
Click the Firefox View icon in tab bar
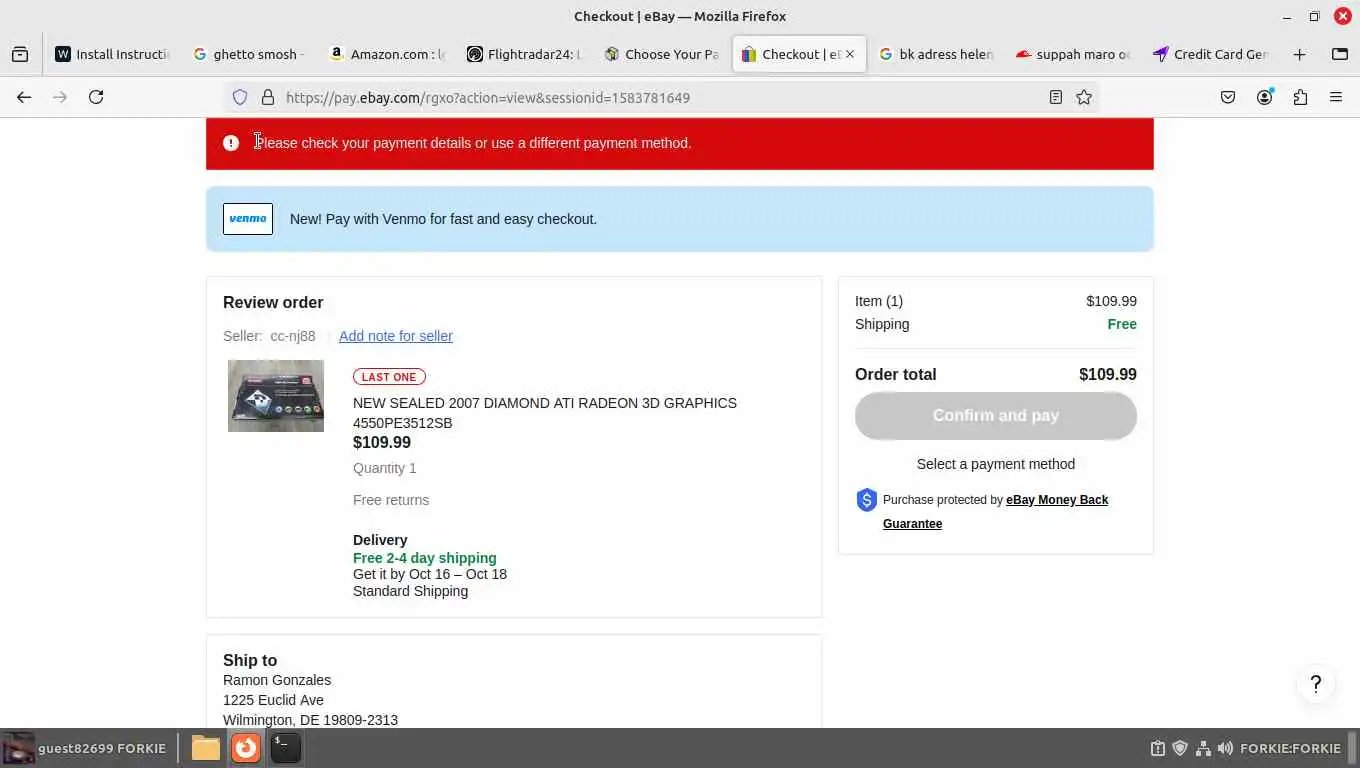20,54
